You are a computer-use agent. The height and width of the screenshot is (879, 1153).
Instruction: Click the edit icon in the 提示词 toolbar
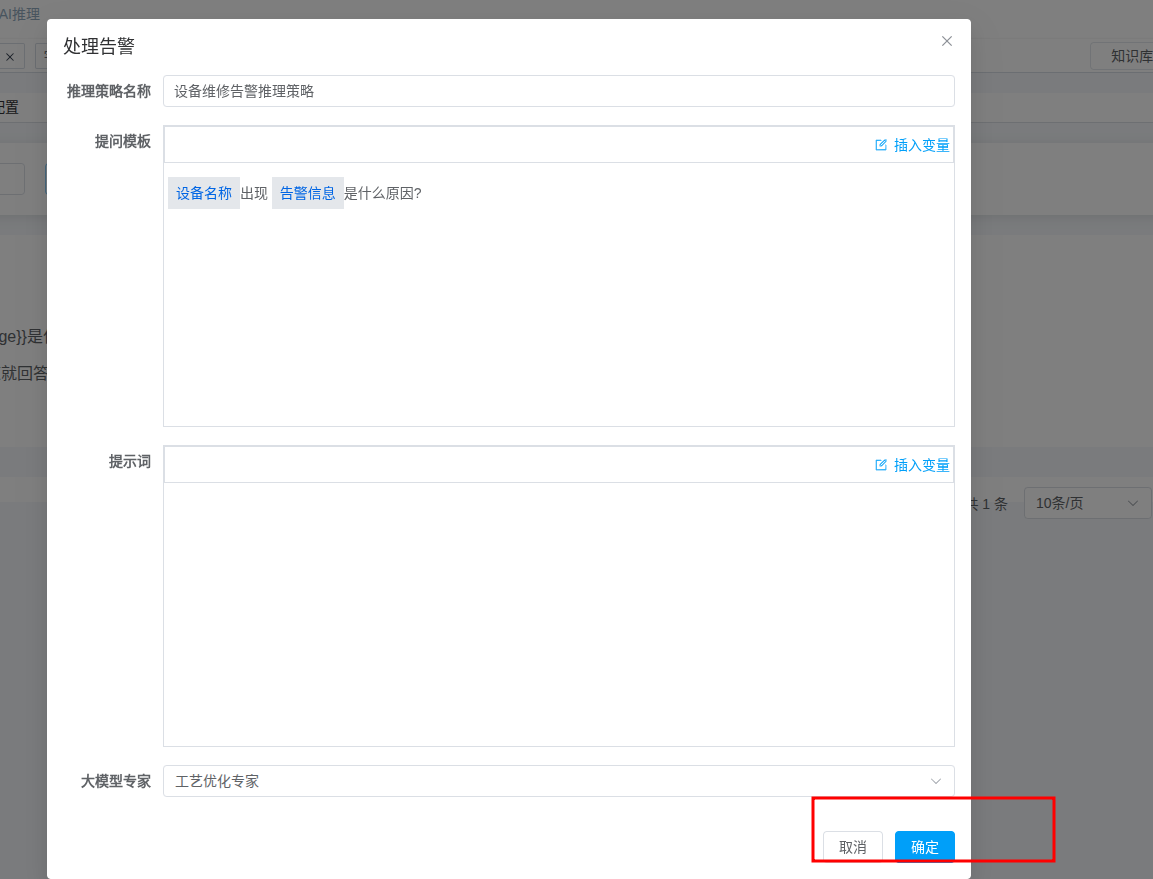coord(881,465)
